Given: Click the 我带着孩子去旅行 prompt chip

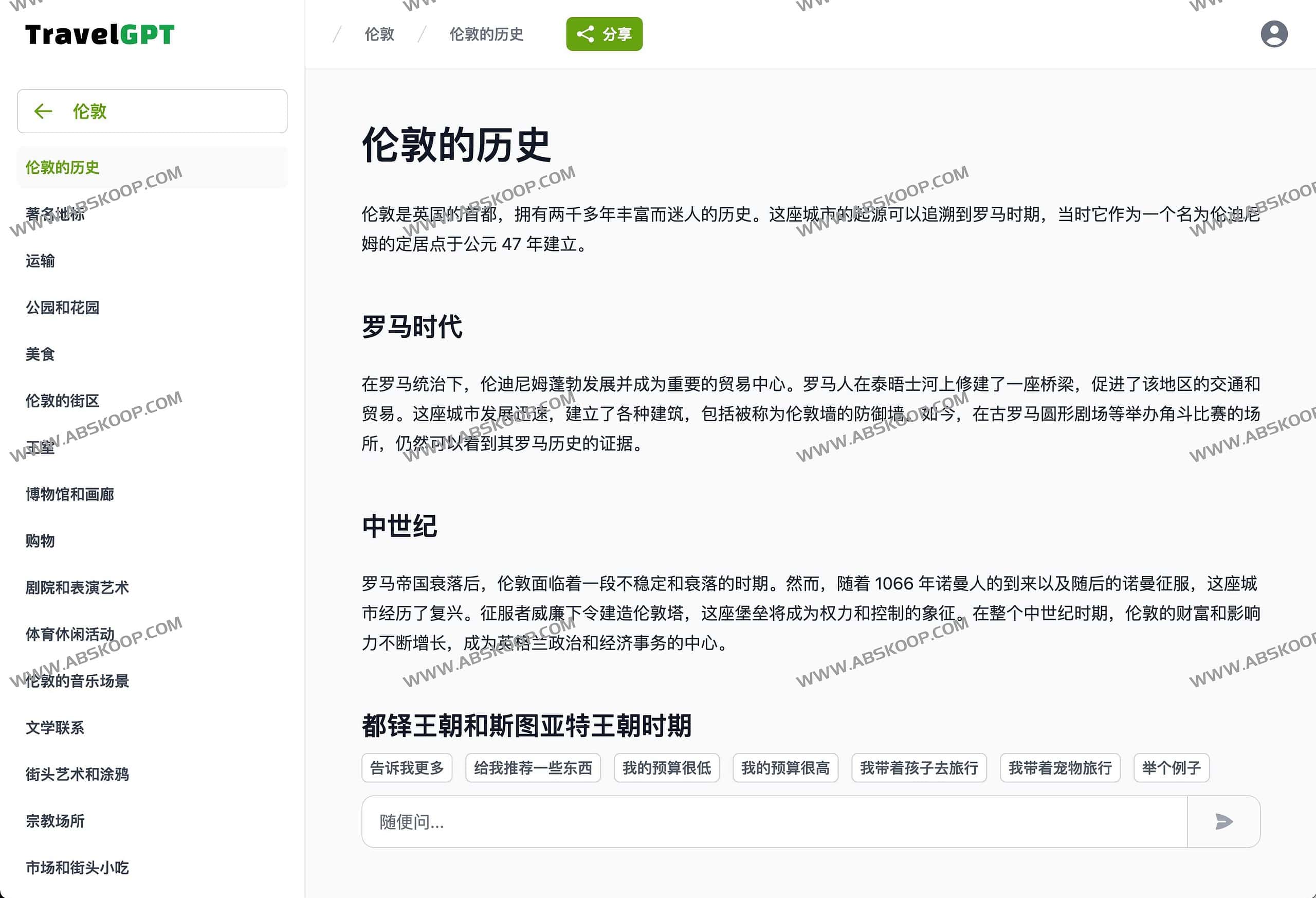Looking at the screenshot, I should tap(919, 768).
